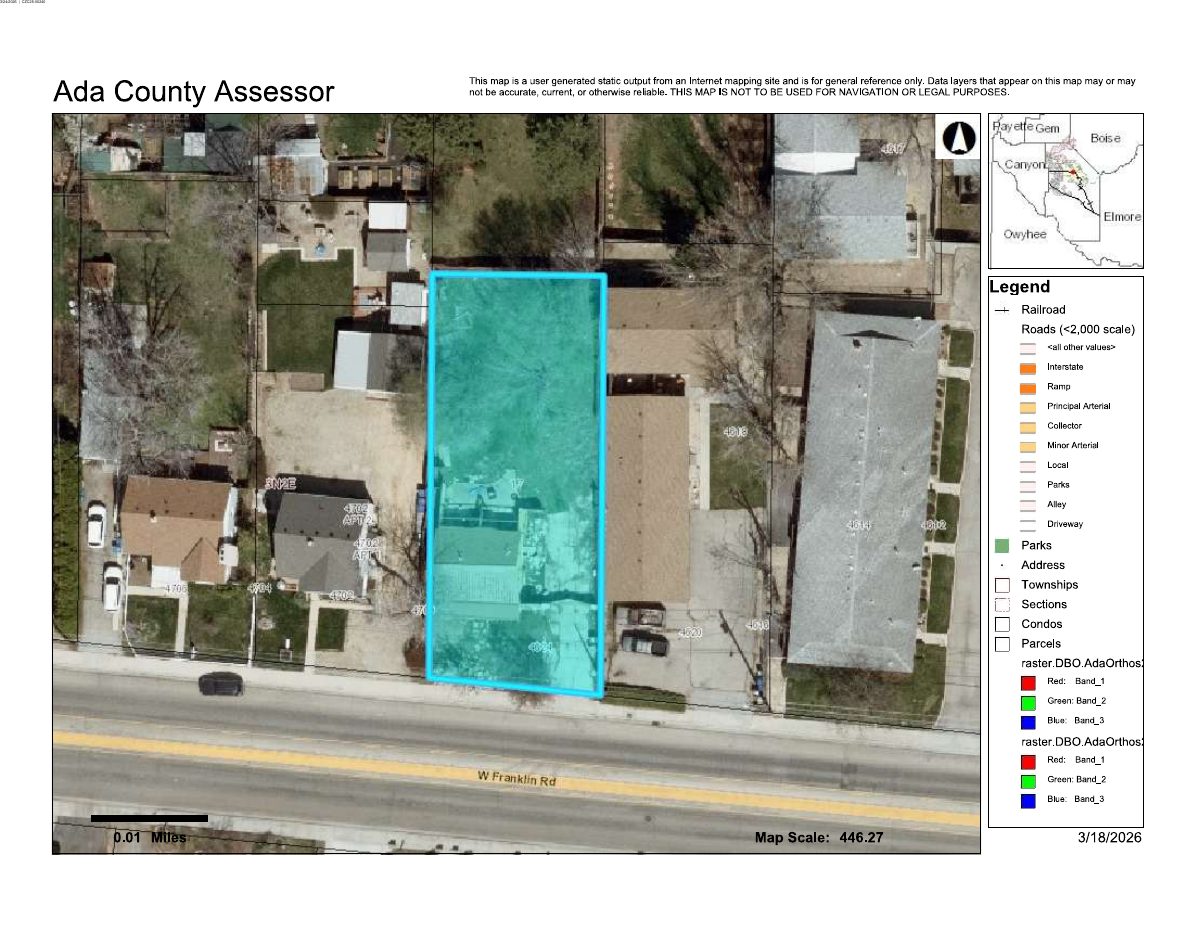
Task: Click the map disclaimer text at top
Action: pyautogui.click(x=802, y=86)
